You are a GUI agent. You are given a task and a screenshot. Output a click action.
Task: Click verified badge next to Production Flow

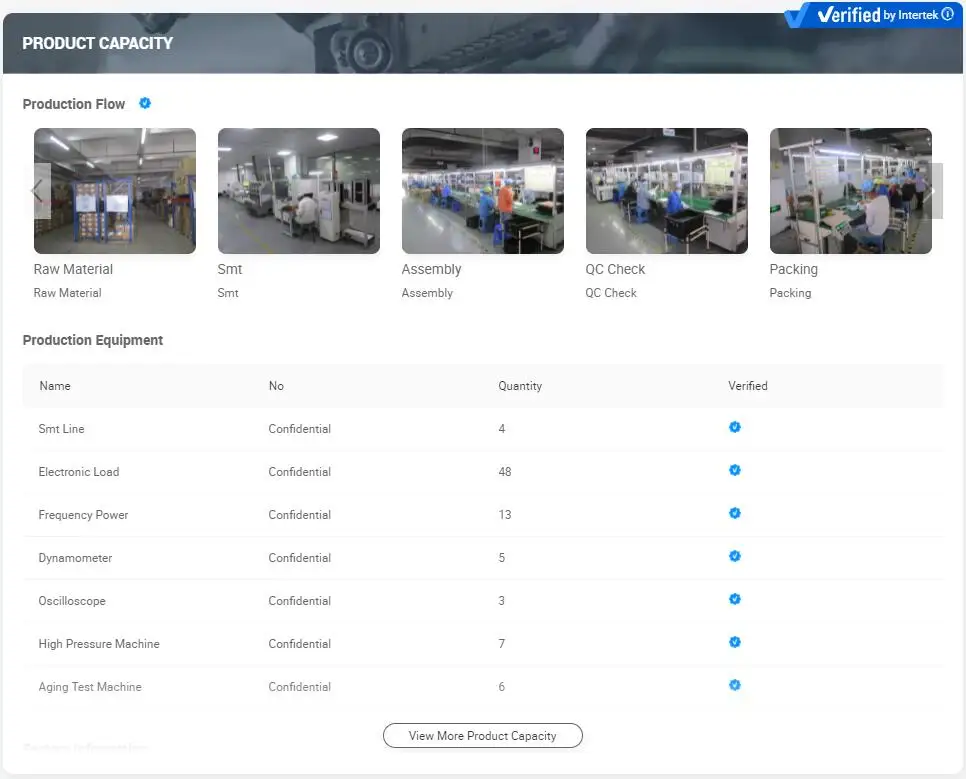[x=145, y=103]
